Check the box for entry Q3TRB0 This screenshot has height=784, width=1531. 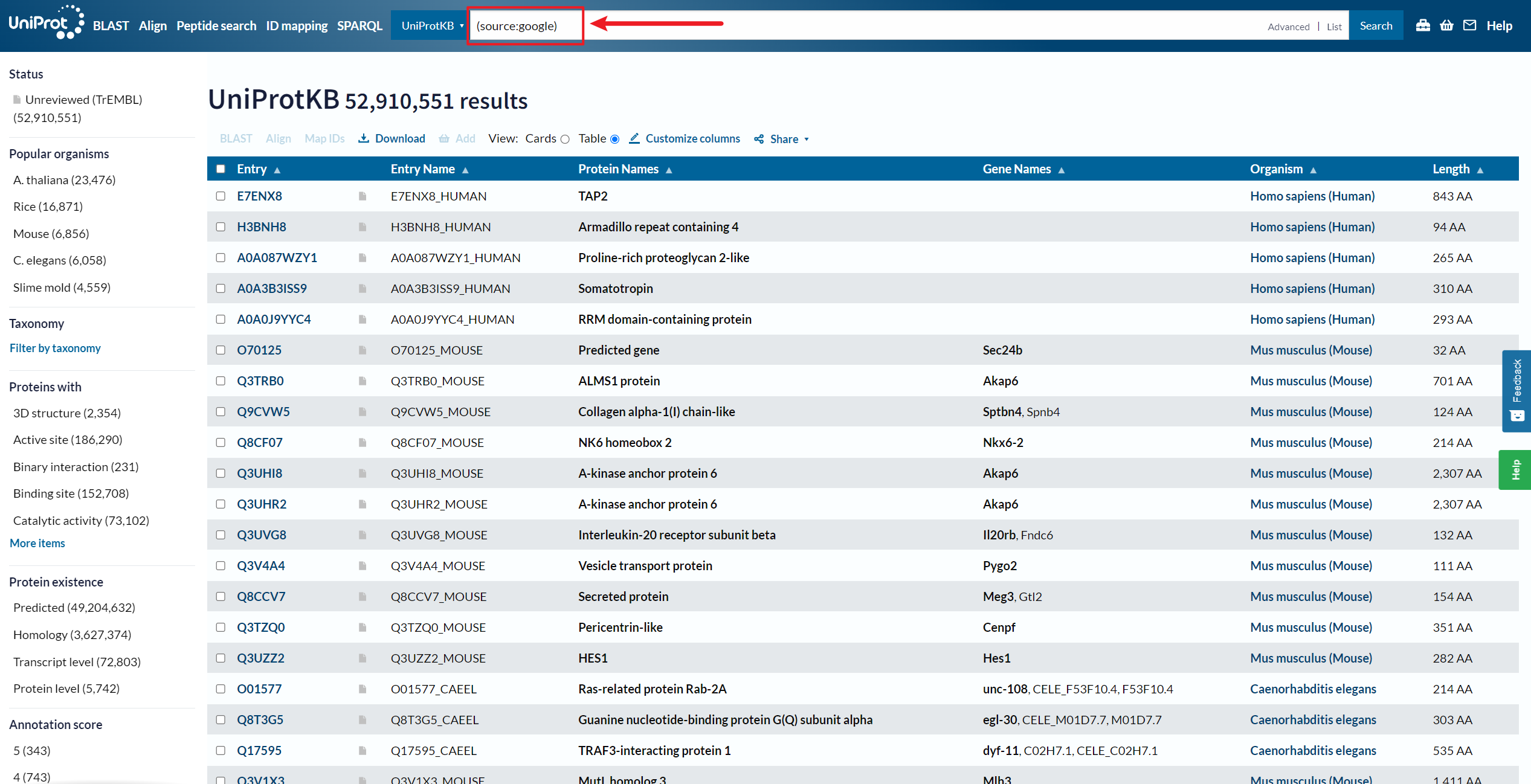221,381
